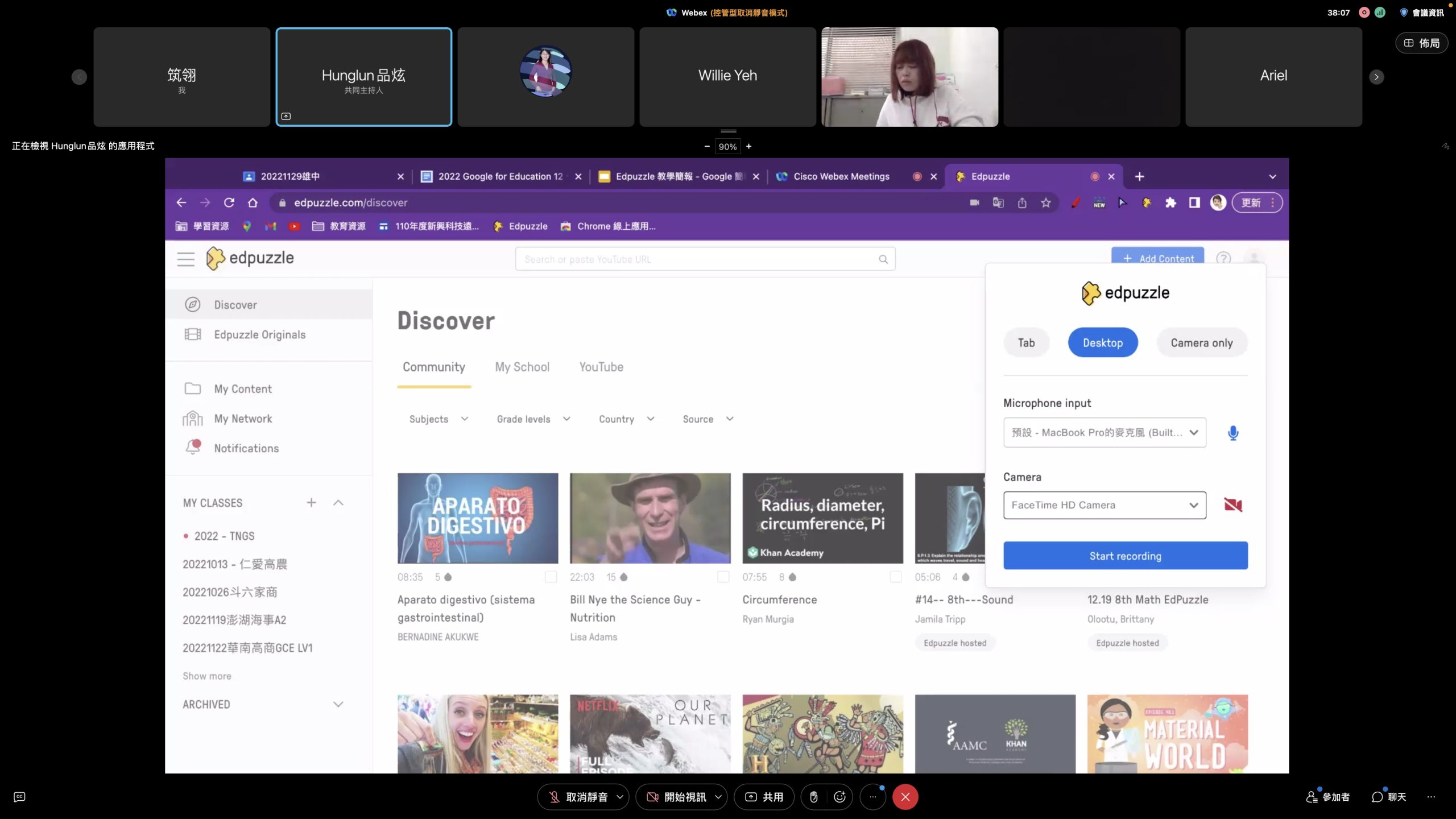Click the Start recording button
The width and height of the screenshot is (1456, 819).
click(1125, 556)
